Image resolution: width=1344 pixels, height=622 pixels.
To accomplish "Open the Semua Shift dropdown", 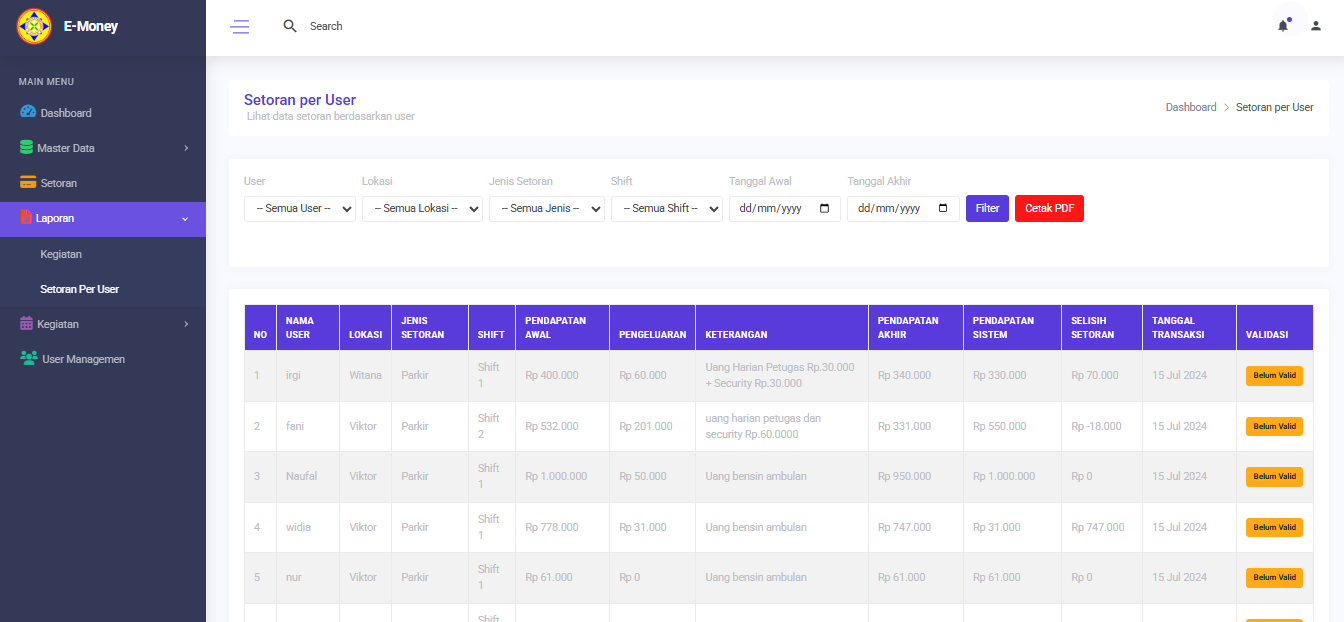I will pyautogui.click(x=666, y=209).
